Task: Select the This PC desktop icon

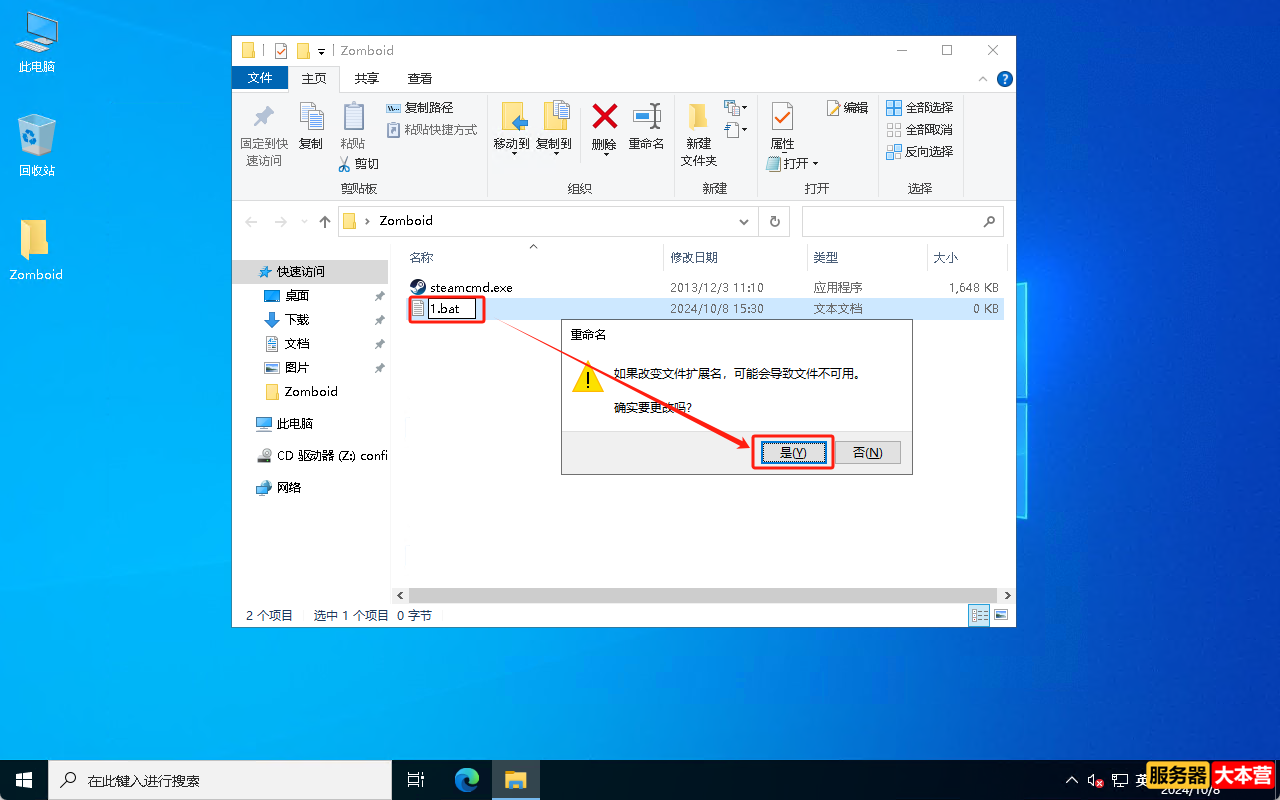Action: click(37, 43)
